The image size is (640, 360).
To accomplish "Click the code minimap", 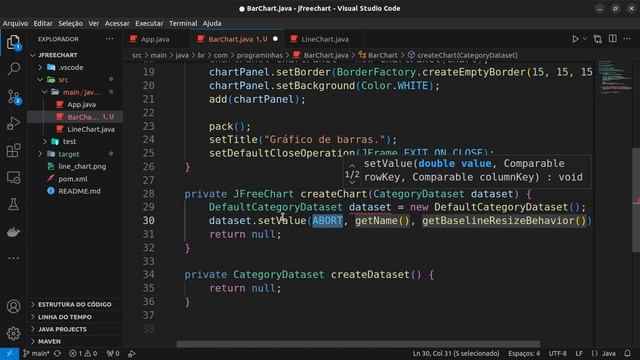I will tap(614, 78).
